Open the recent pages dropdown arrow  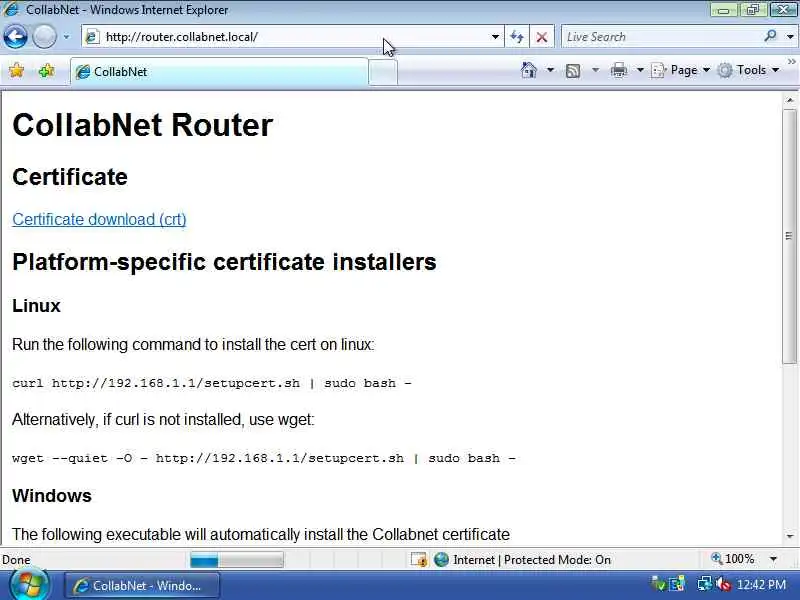66,37
